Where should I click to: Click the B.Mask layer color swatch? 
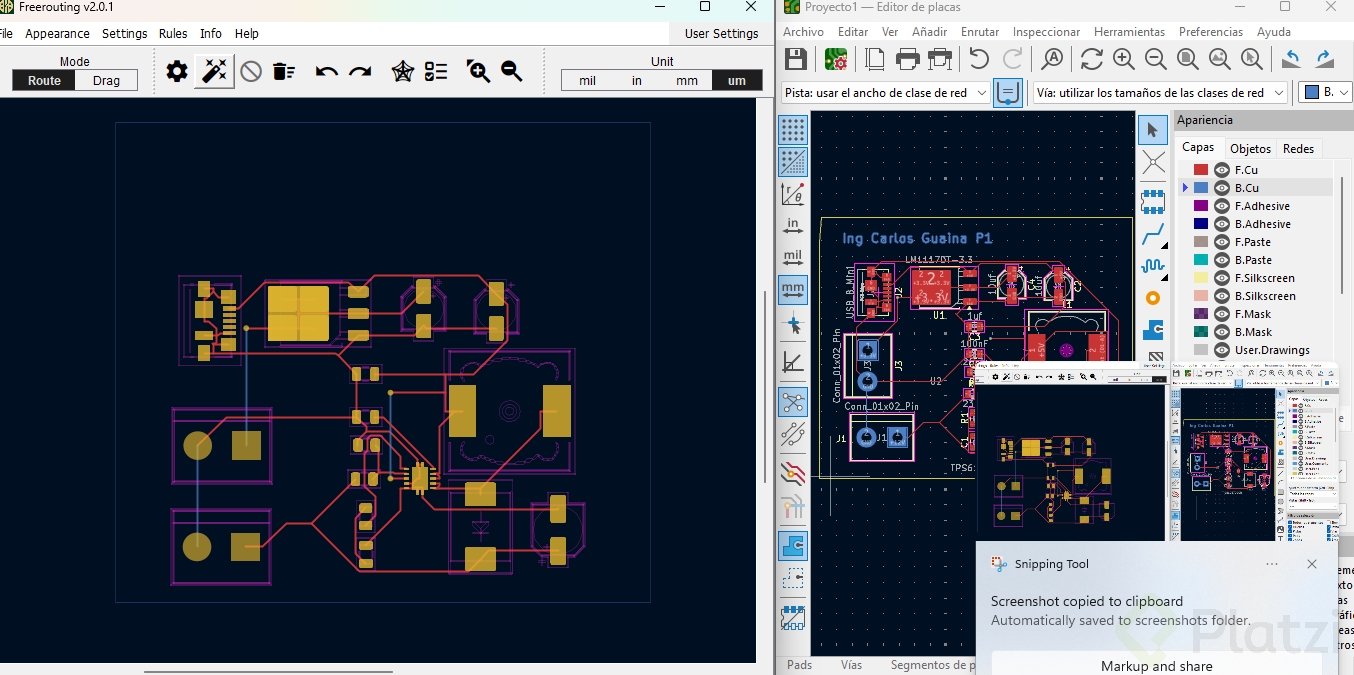1201,332
